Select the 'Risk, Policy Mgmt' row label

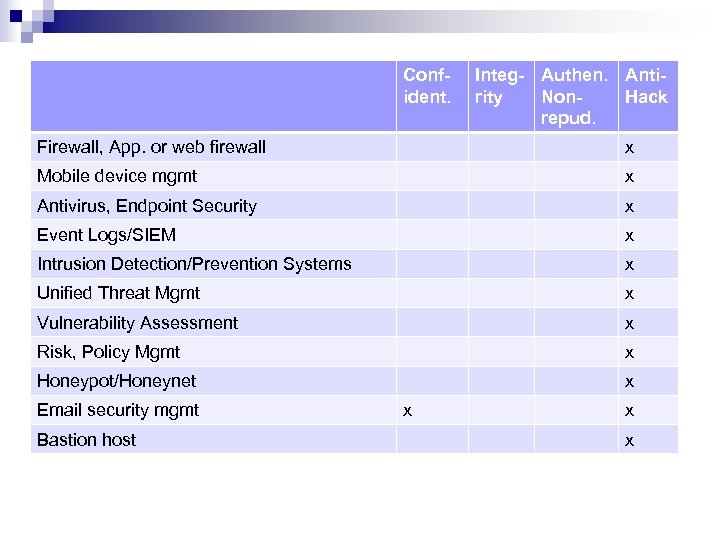pyautogui.click(x=108, y=352)
